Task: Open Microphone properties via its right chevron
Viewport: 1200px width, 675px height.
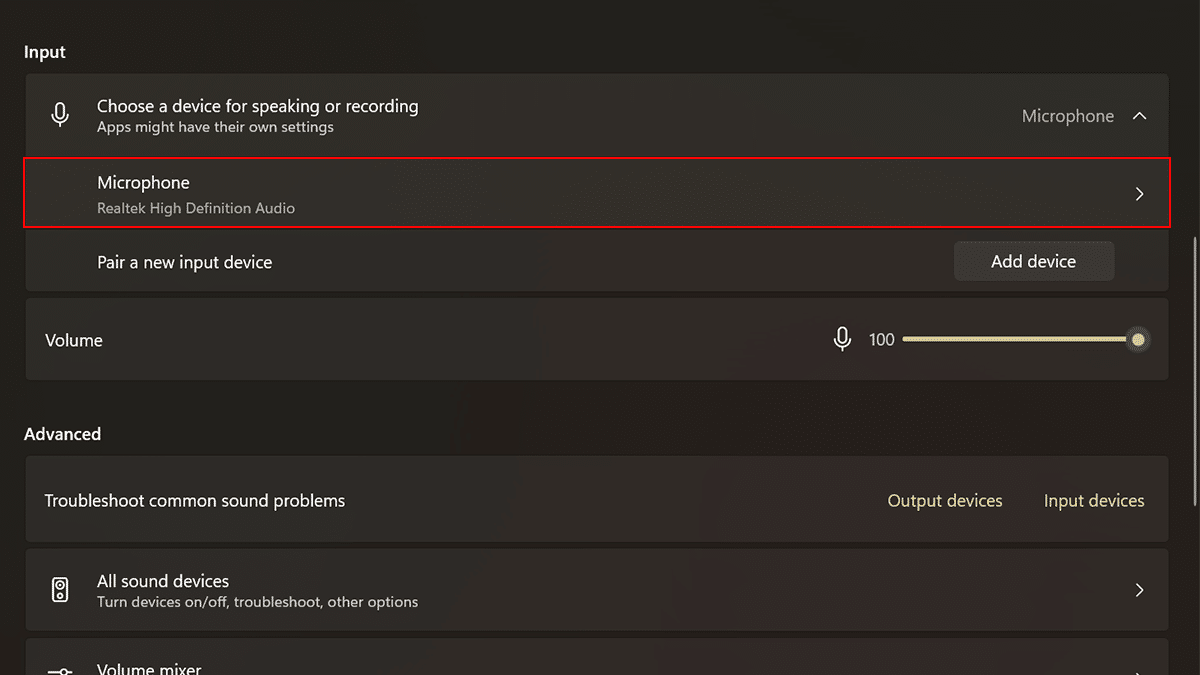Action: (1139, 194)
